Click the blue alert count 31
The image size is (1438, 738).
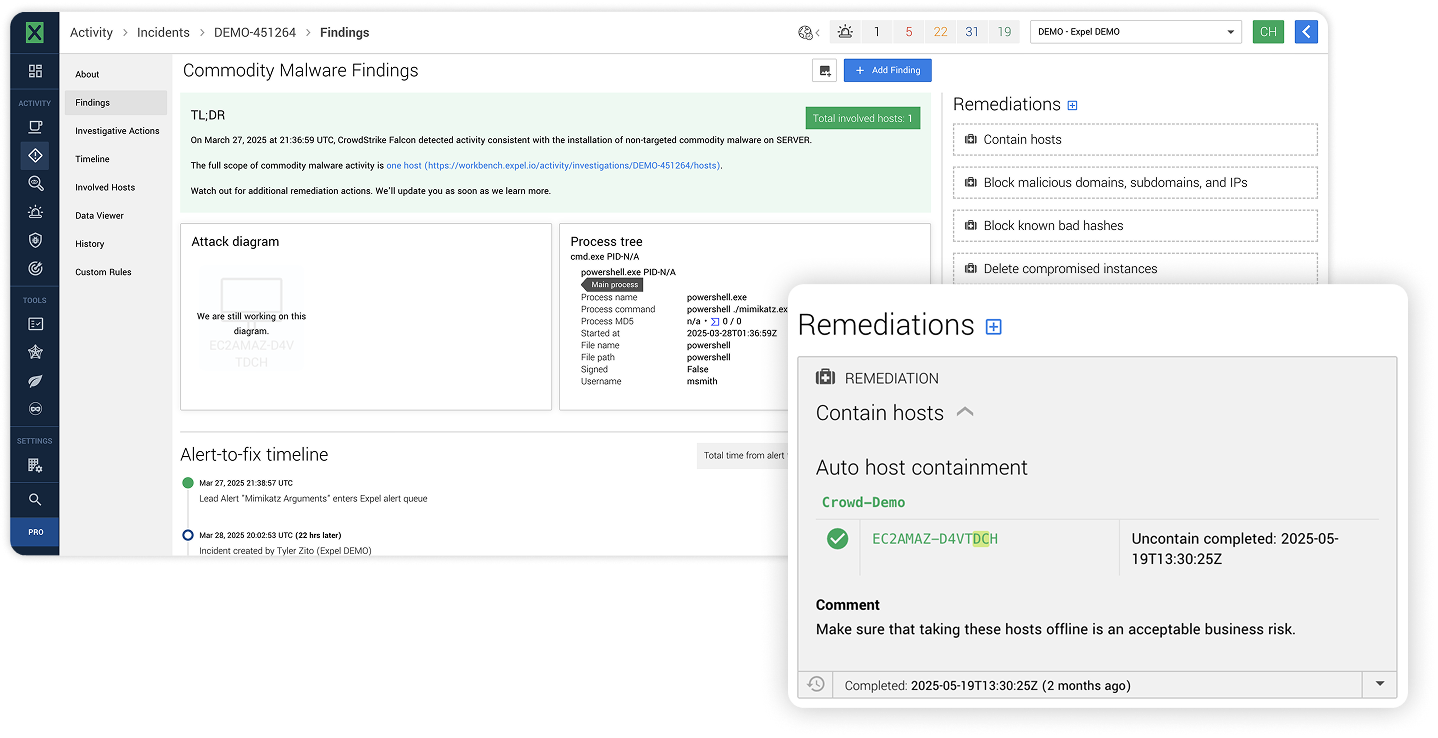pyautogui.click(x=972, y=32)
